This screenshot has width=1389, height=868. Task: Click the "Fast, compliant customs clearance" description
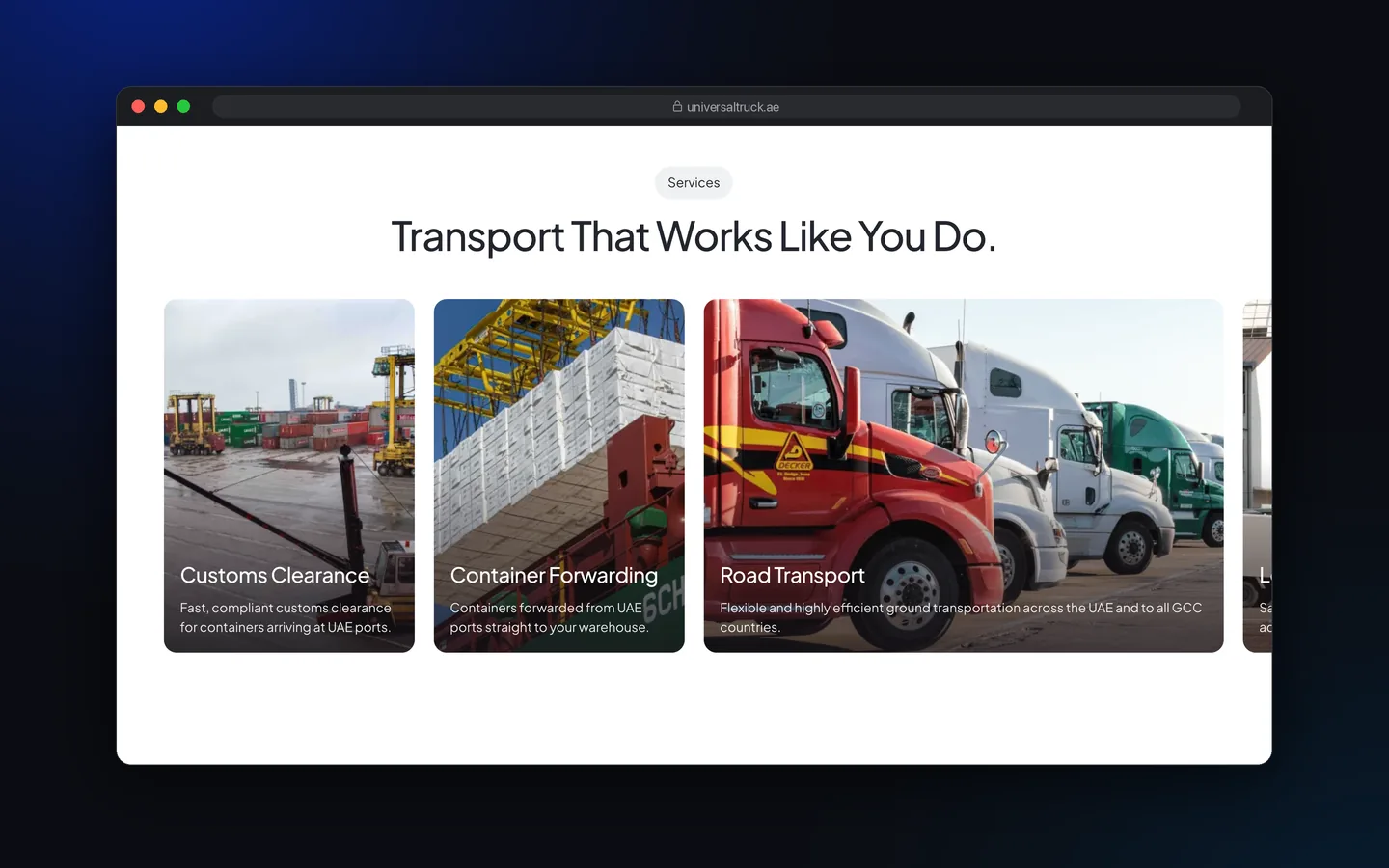pyautogui.click(x=286, y=617)
